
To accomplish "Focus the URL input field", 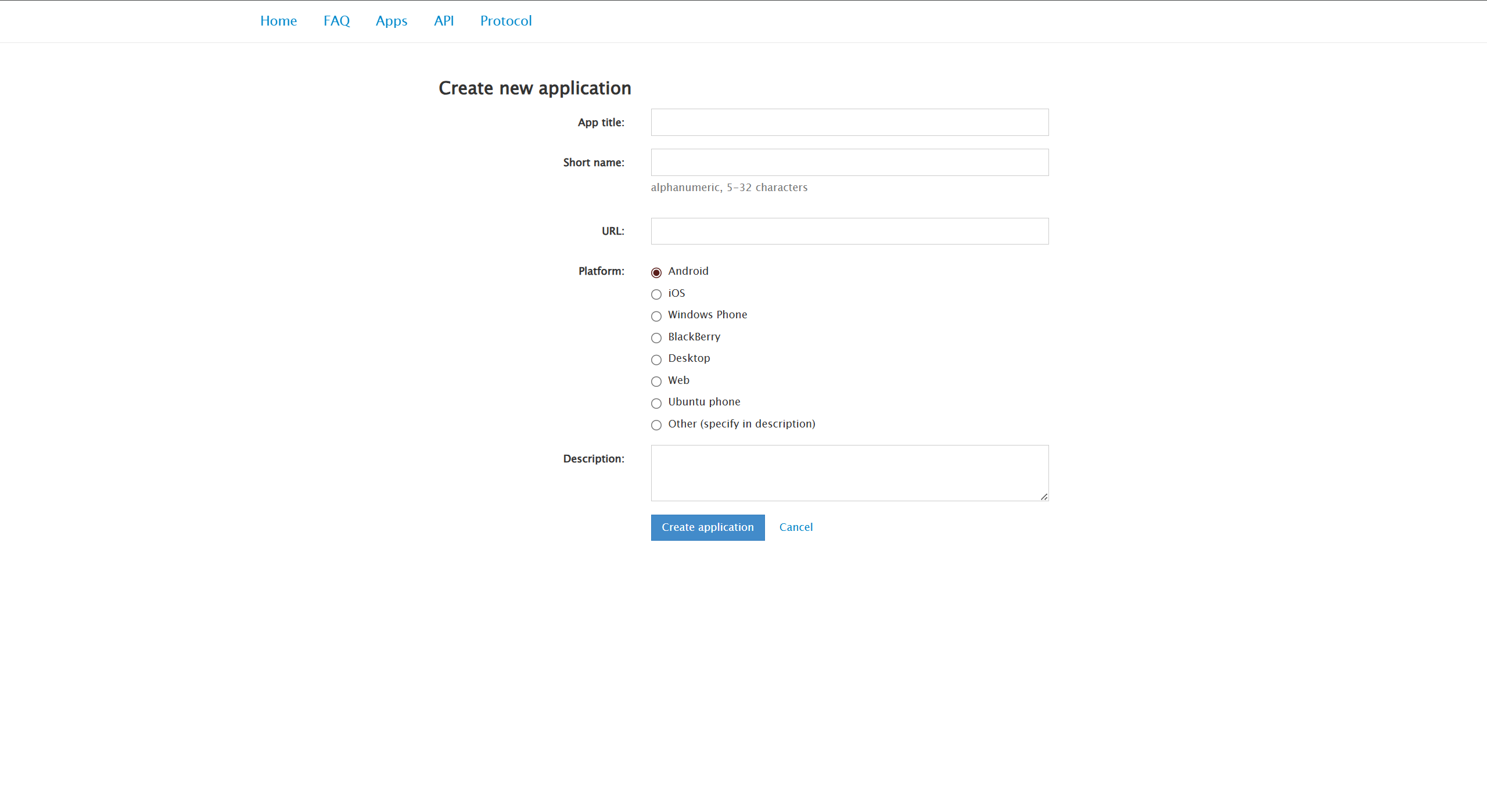I will (850, 231).
